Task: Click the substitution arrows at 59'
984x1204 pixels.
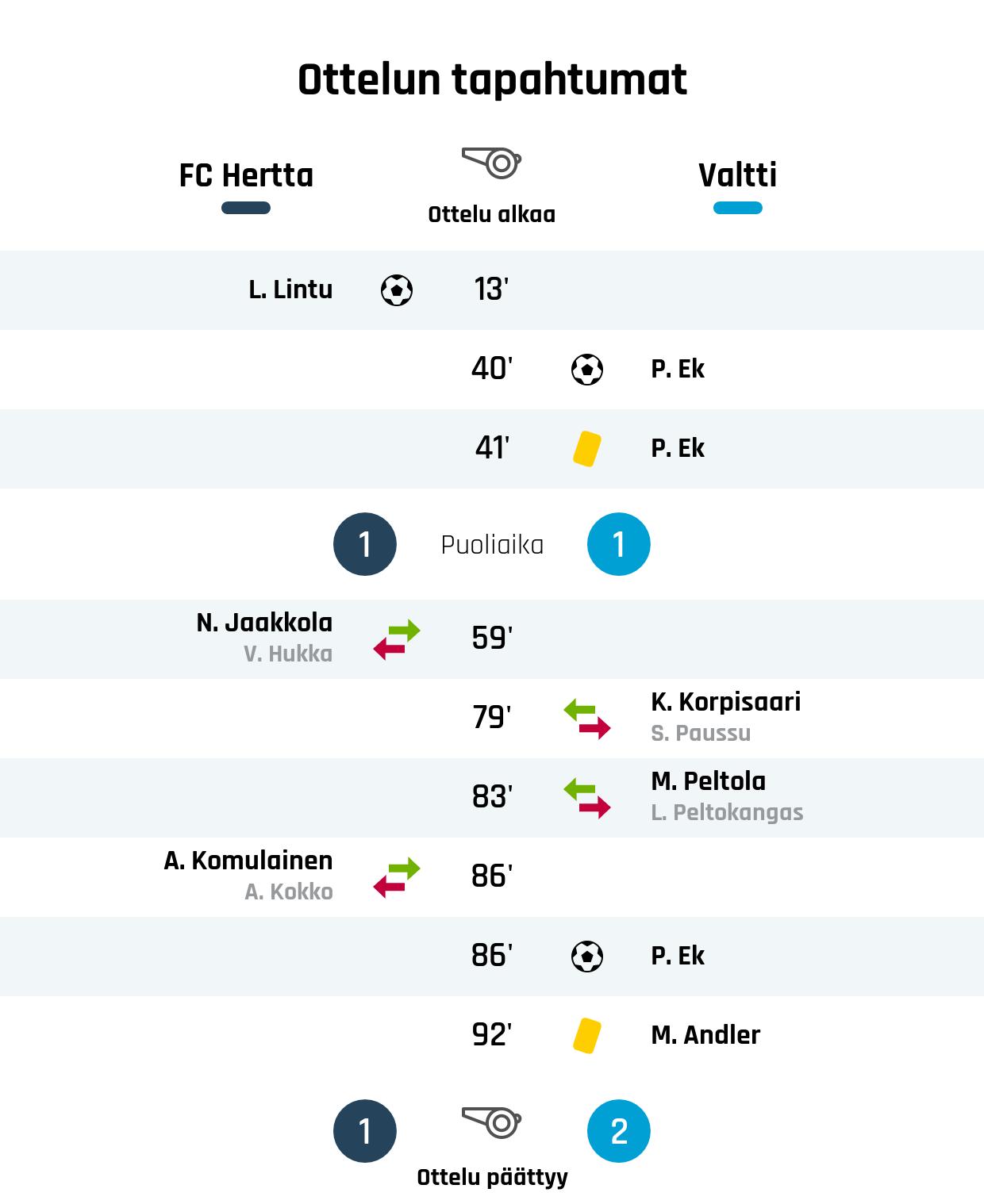Action: 397,639
